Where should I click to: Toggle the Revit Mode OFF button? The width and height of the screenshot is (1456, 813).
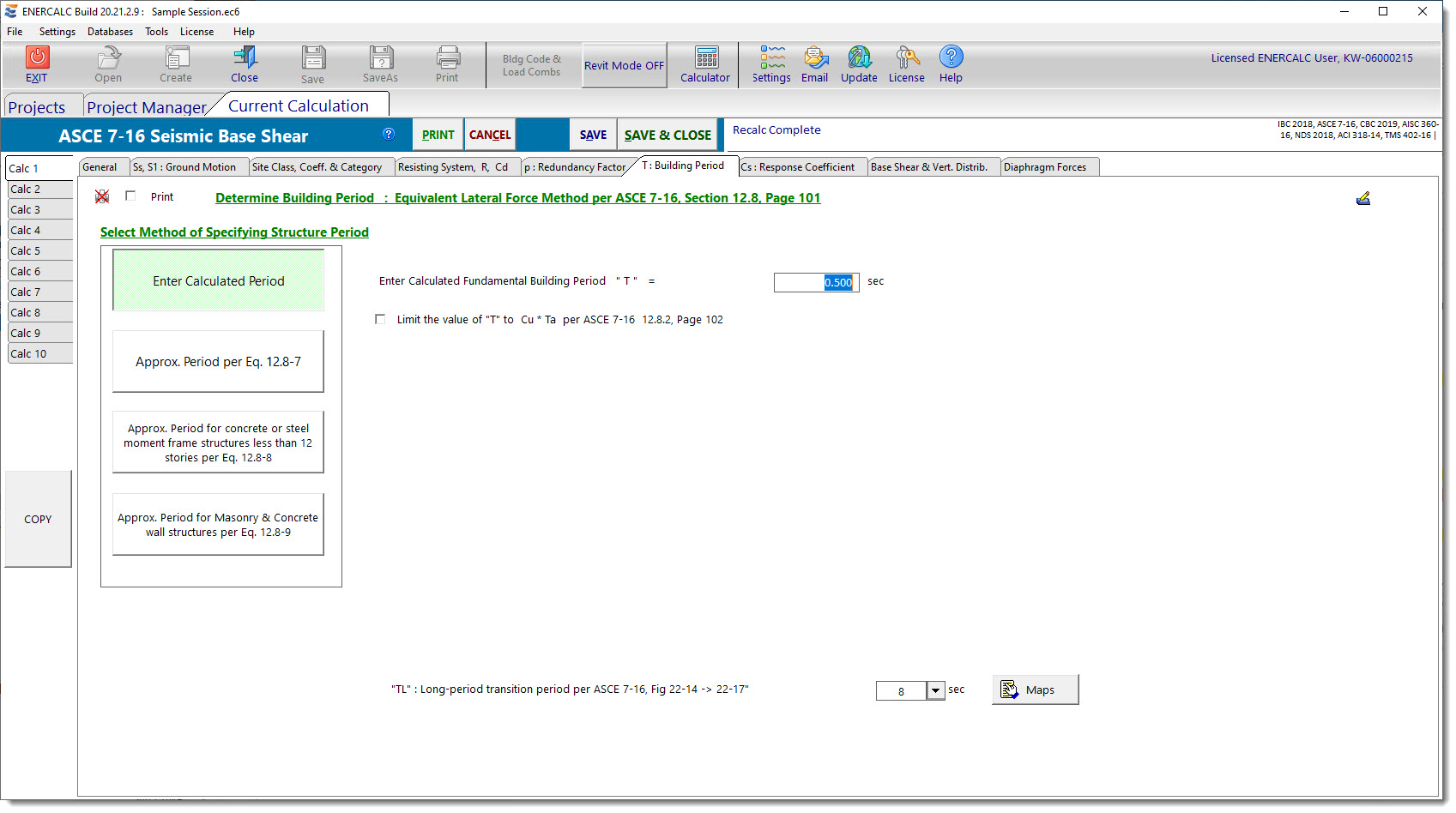click(x=624, y=65)
